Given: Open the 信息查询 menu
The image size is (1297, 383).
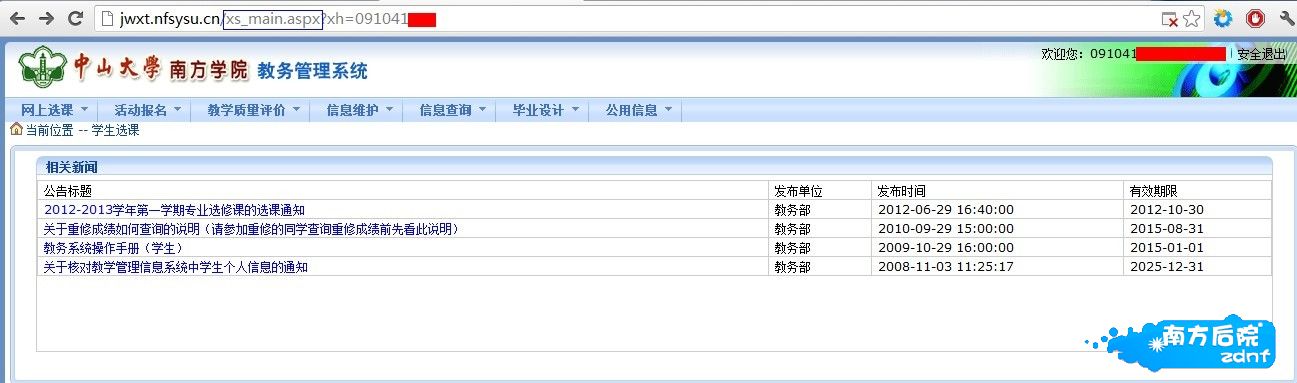Looking at the screenshot, I should (x=445, y=110).
